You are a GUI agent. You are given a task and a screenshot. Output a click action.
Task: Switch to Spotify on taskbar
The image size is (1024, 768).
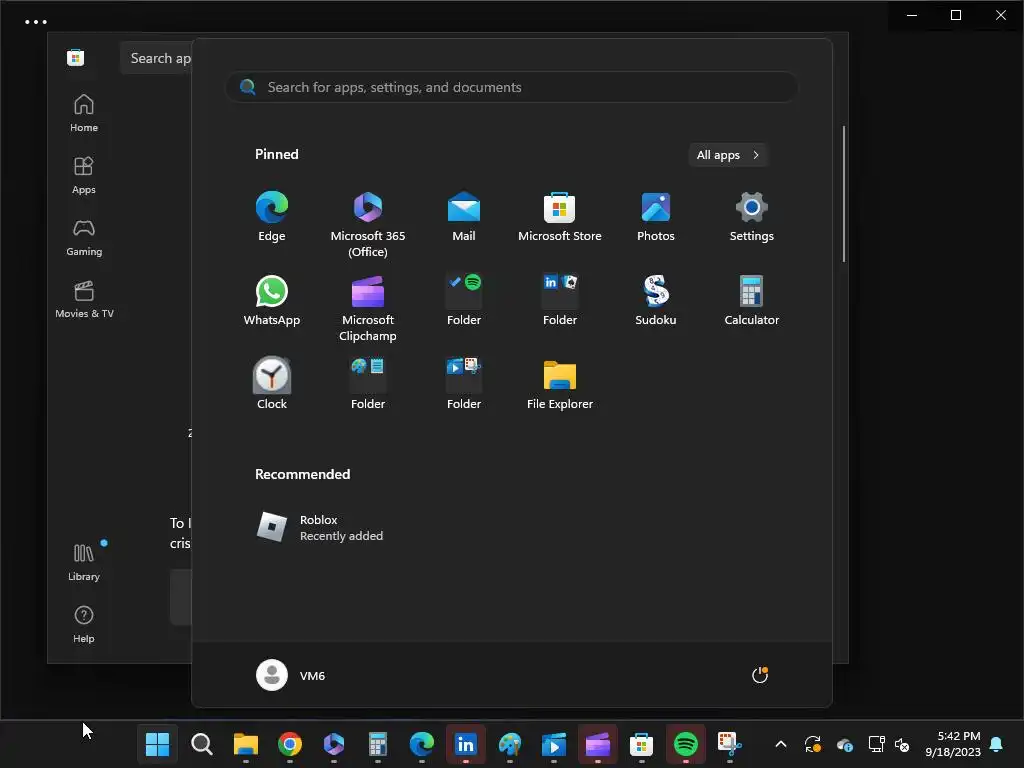[x=686, y=744]
